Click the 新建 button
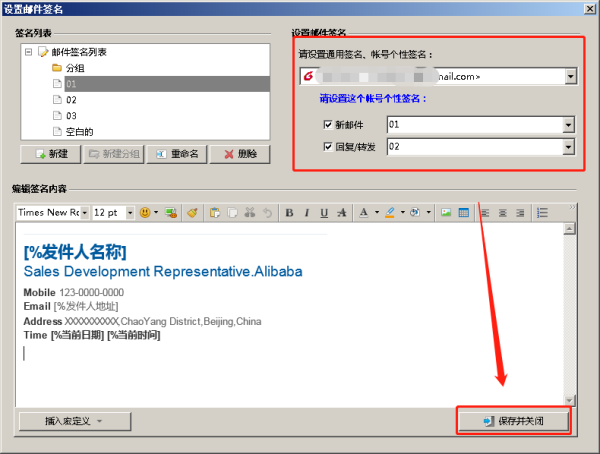Screen dimensions: 600x454 tap(51, 154)
